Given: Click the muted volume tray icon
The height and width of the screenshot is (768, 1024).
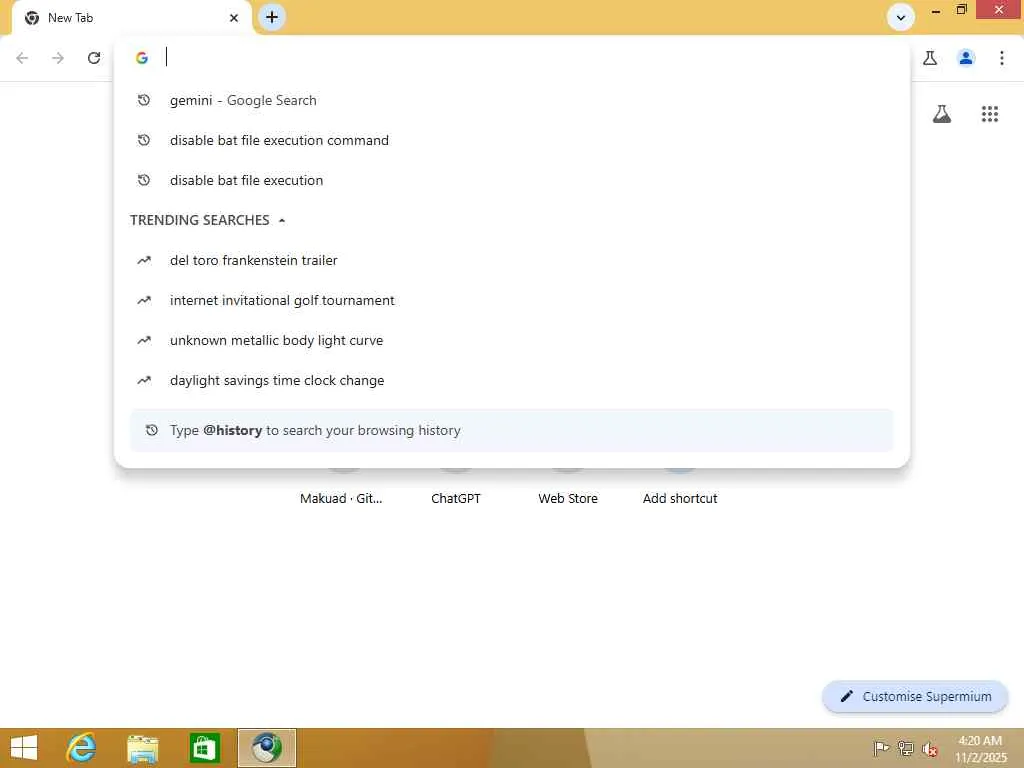Looking at the screenshot, I should (929, 749).
